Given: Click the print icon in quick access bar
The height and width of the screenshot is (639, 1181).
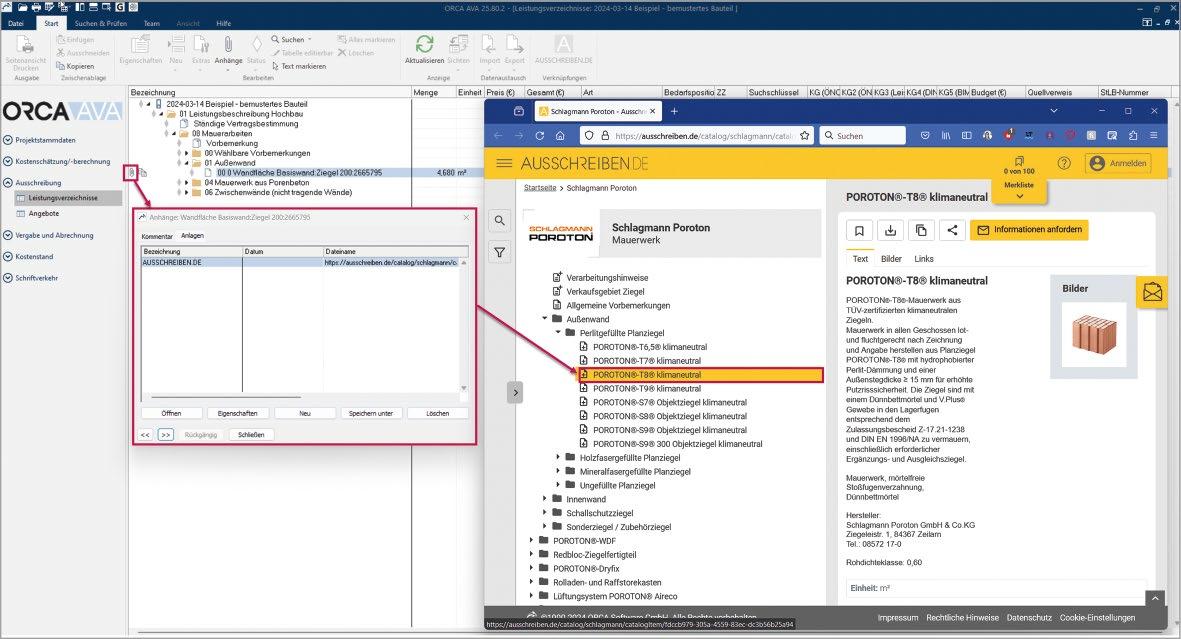Looking at the screenshot, I should (35, 7).
